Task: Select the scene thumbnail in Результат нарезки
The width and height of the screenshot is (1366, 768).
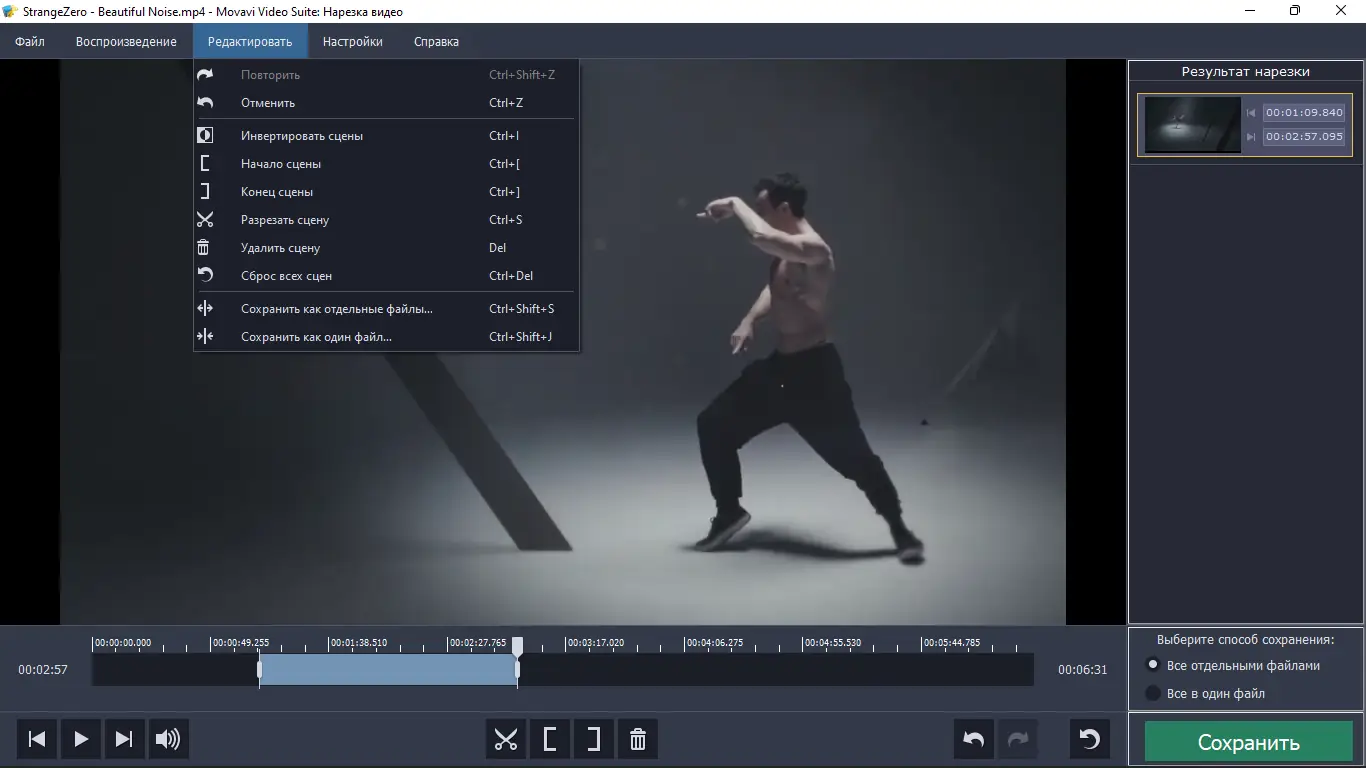Action: [1193, 125]
